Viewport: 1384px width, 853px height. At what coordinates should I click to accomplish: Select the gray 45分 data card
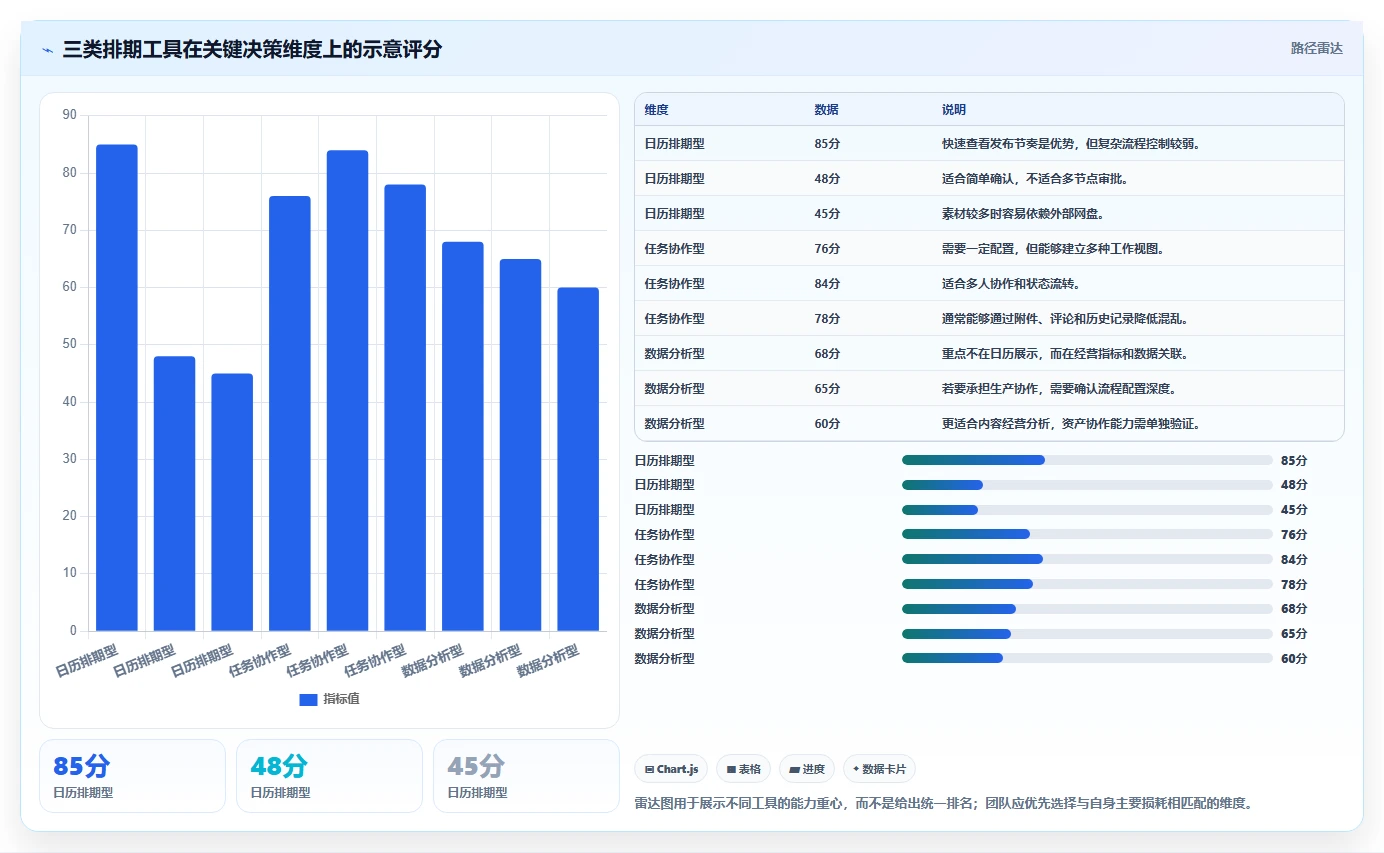(526, 776)
